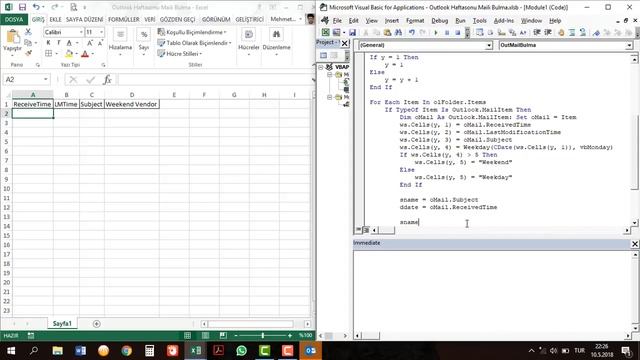Open the OutMailBulma procedure dropdown
Screen dimensions: 640x360
pyautogui.click(x=629, y=45)
